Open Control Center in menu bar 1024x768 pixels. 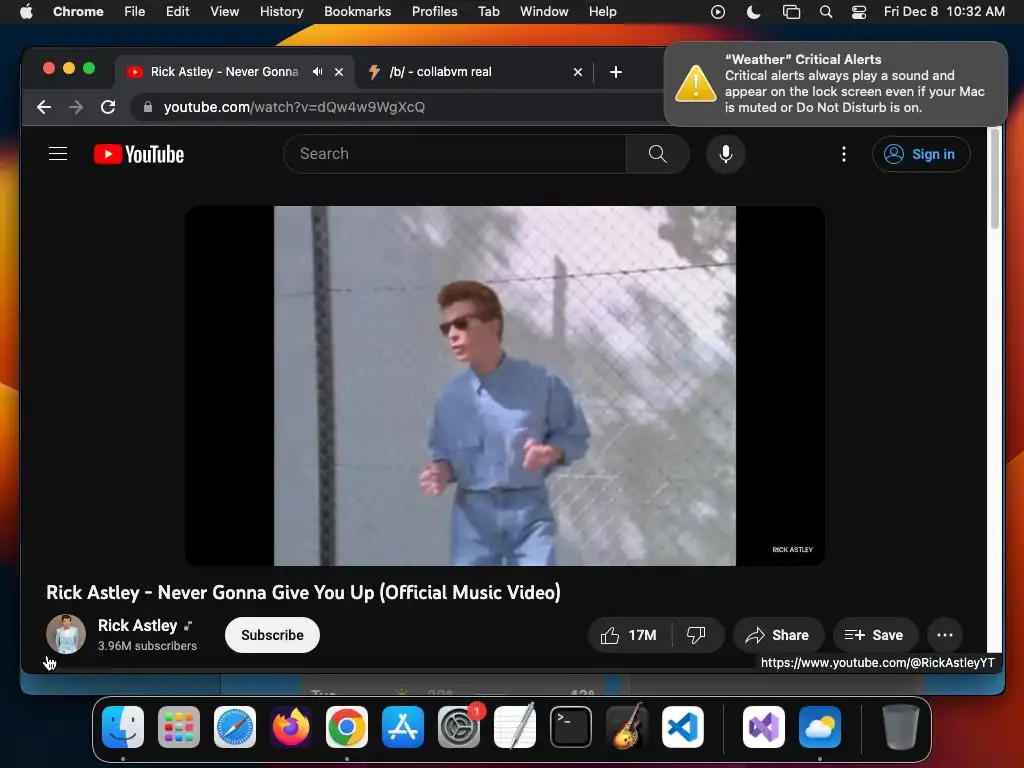pyautogui.click(x=859, y=12)
